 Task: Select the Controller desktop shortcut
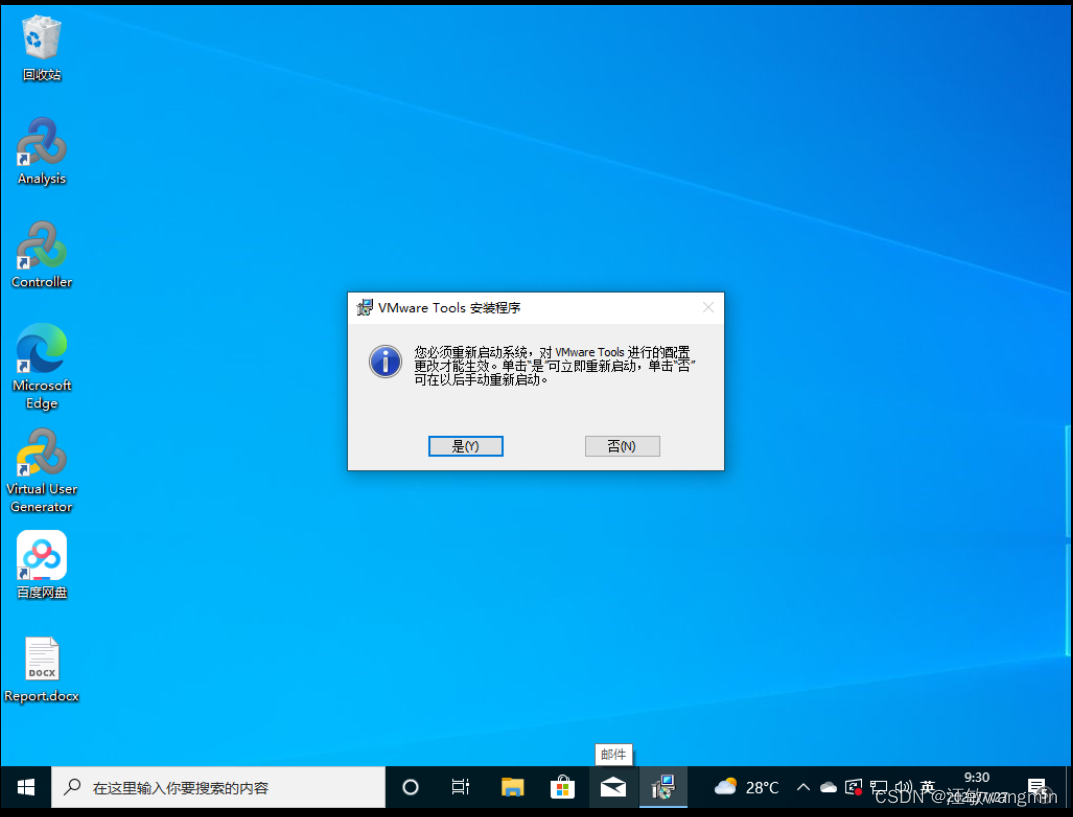[42, 255]
